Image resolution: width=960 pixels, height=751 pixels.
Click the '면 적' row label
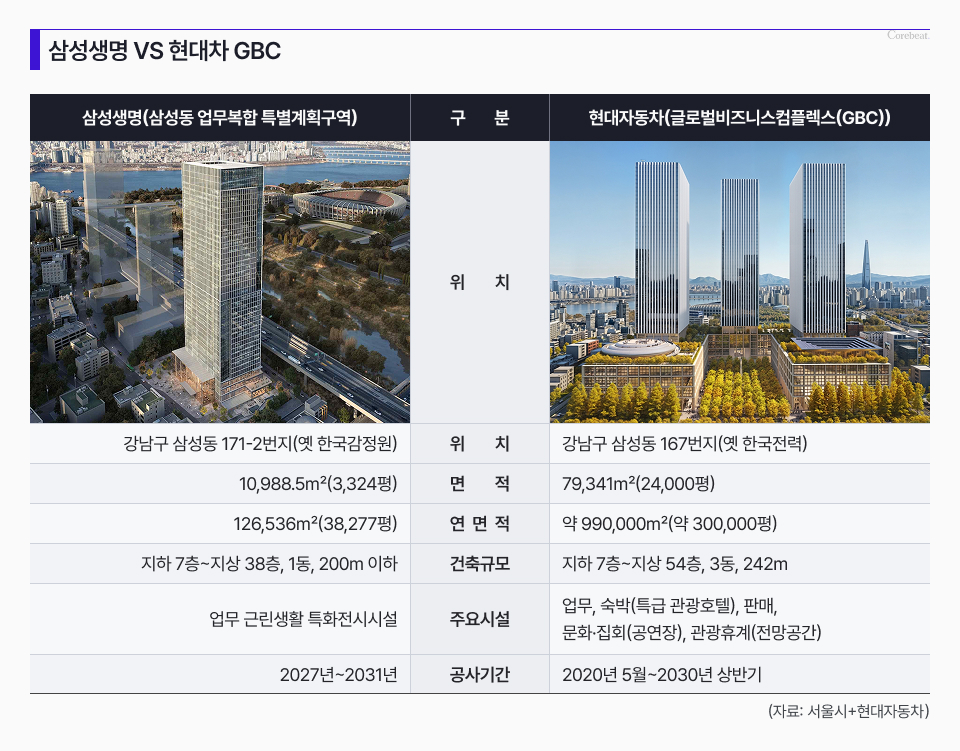click(480, 484)
